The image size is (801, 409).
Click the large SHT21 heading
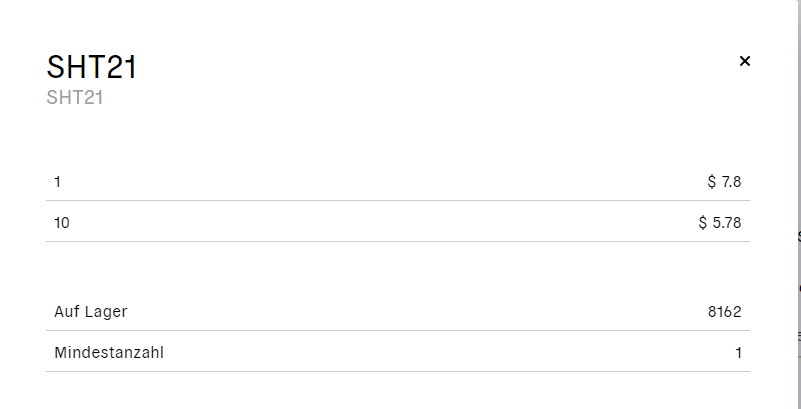click(92, 67)
